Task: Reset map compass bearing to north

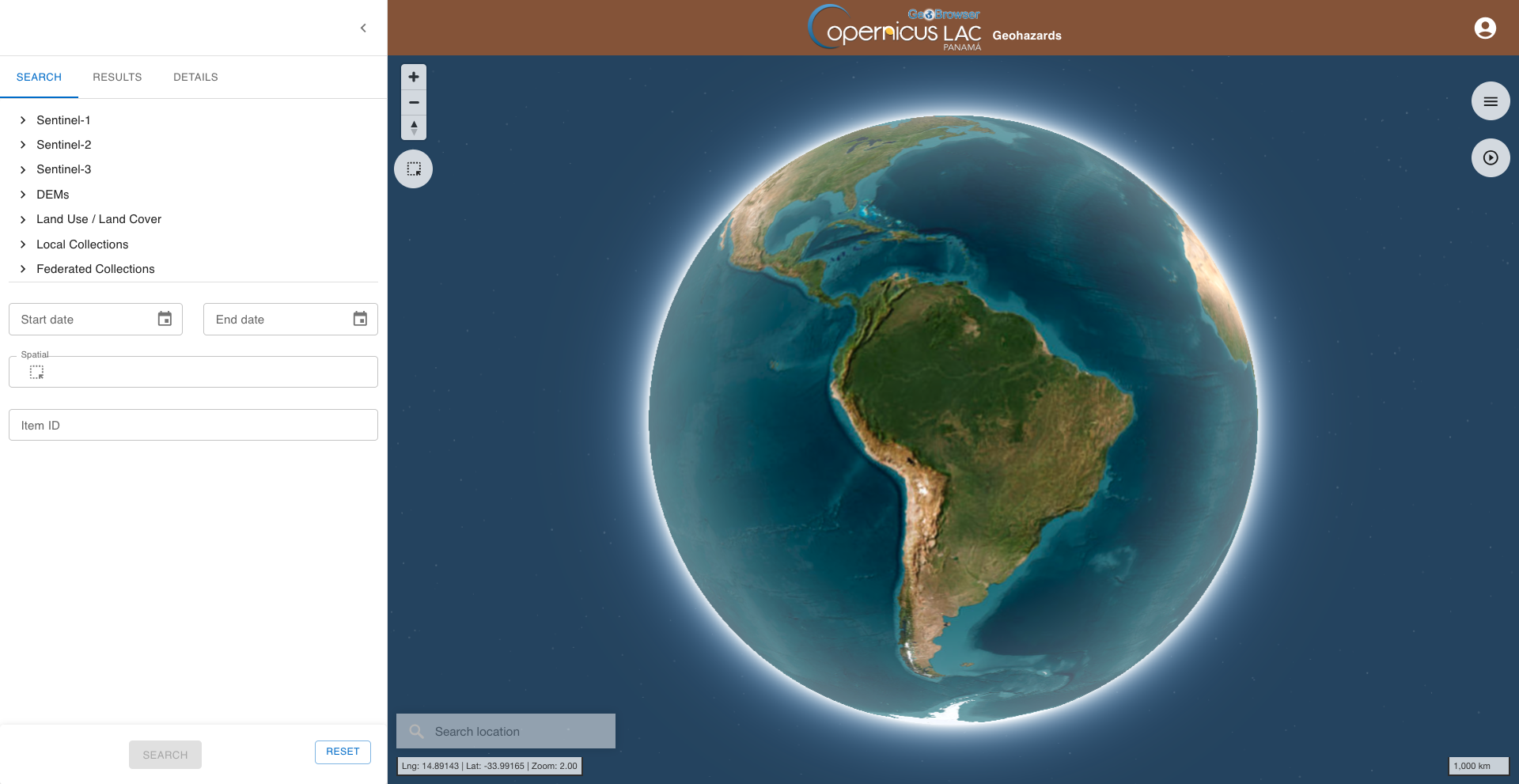Action: pyautogui.click(x=414, y=127)
